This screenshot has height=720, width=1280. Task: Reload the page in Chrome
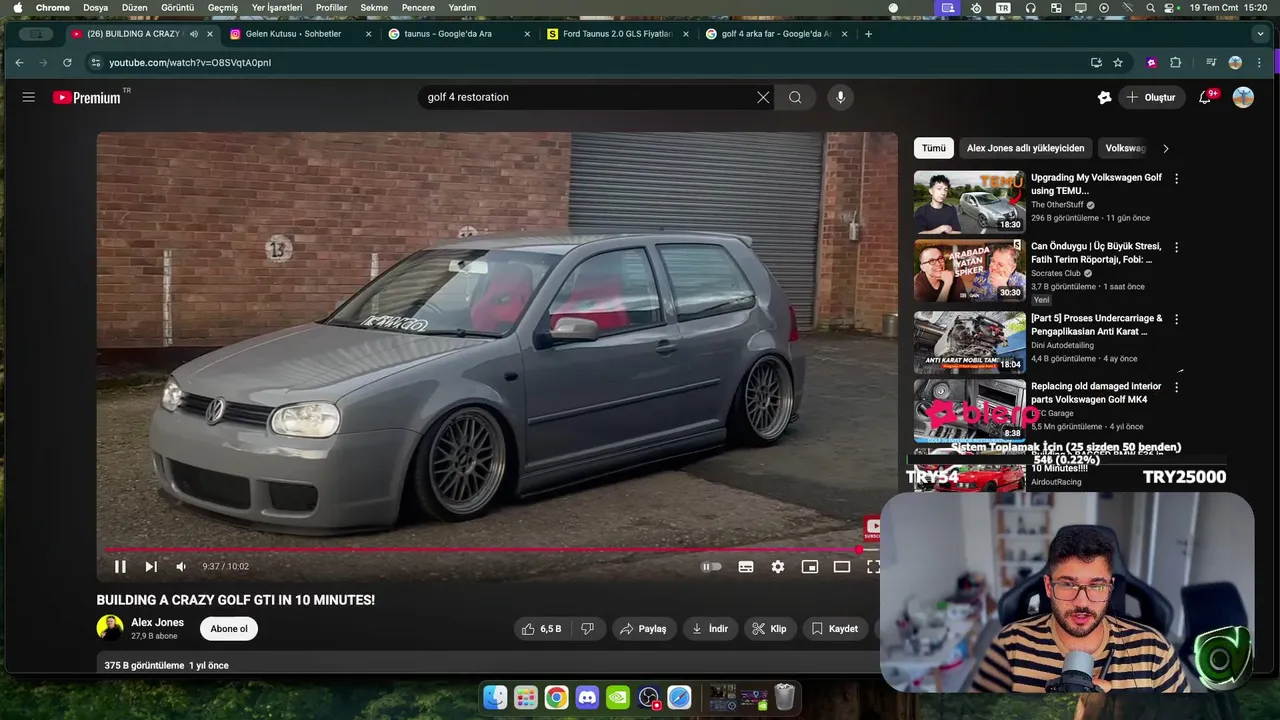click(67, 62)
